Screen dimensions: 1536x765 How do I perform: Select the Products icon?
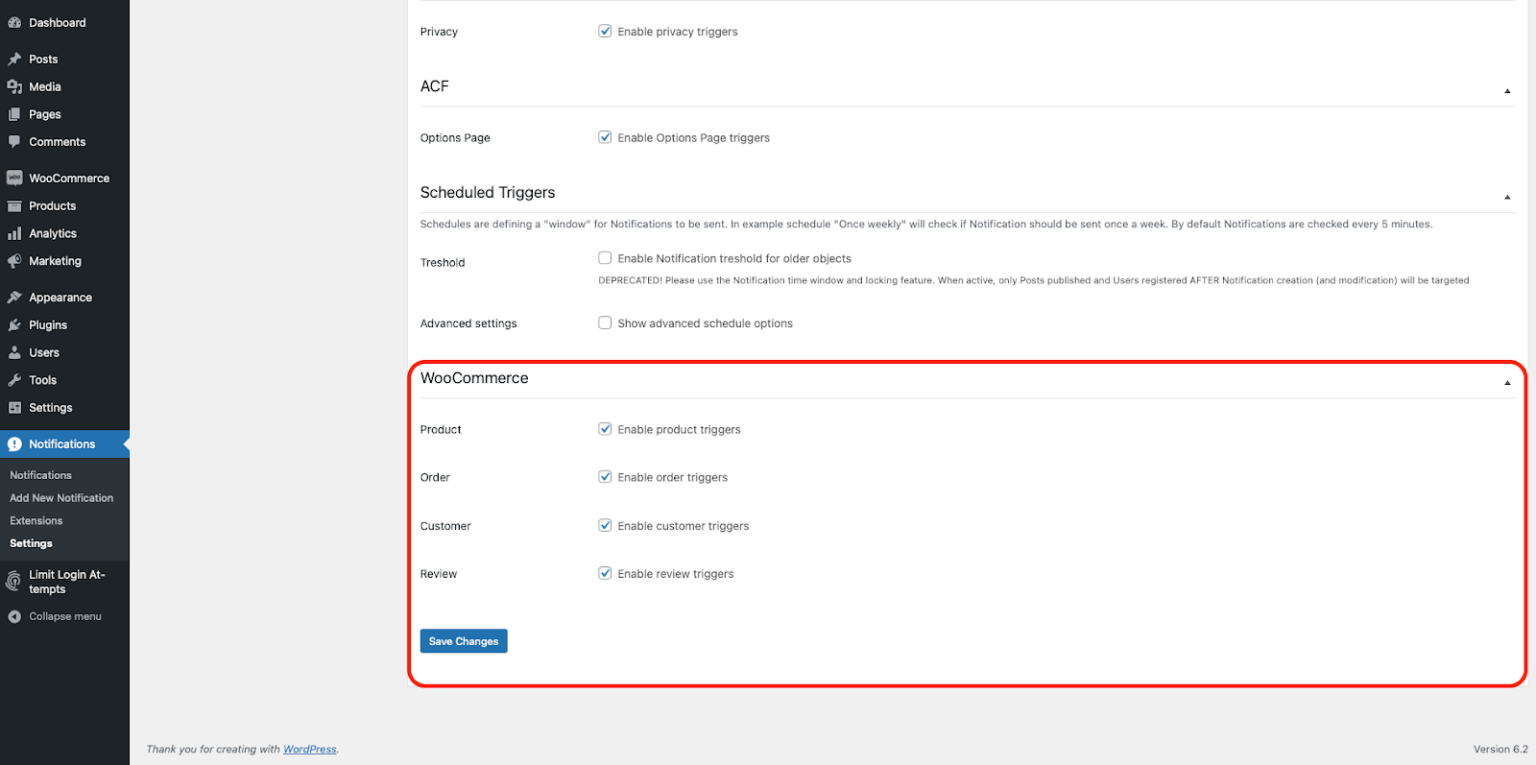pyautogui.click(x=14, y=205)
